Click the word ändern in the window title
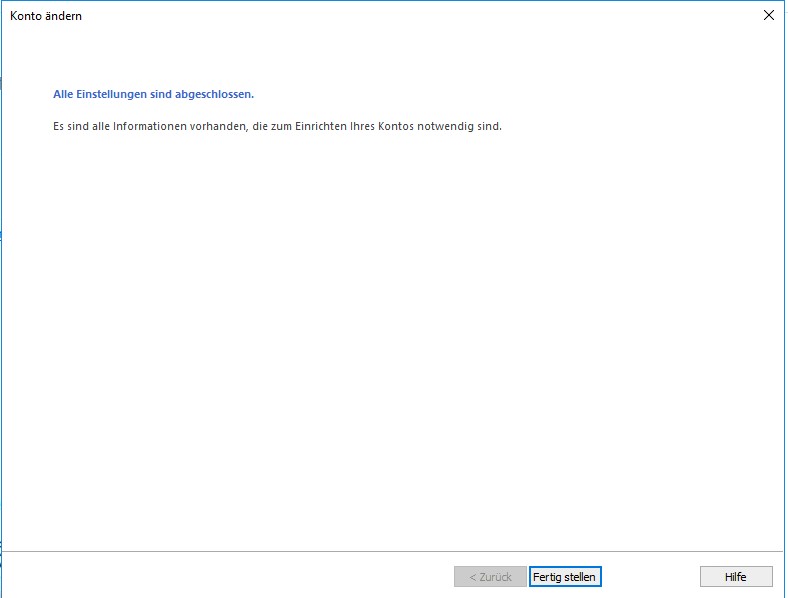 coord(63,16)
